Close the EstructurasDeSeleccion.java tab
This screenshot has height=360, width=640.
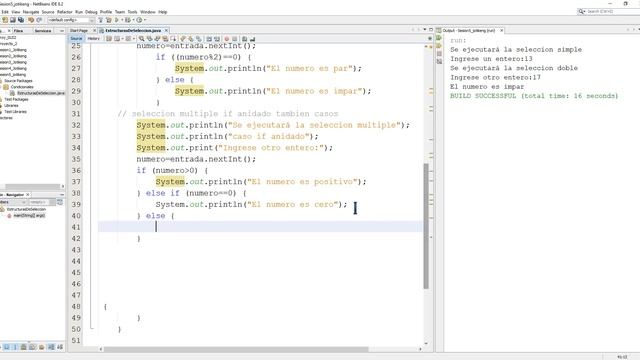pos(166,31)
